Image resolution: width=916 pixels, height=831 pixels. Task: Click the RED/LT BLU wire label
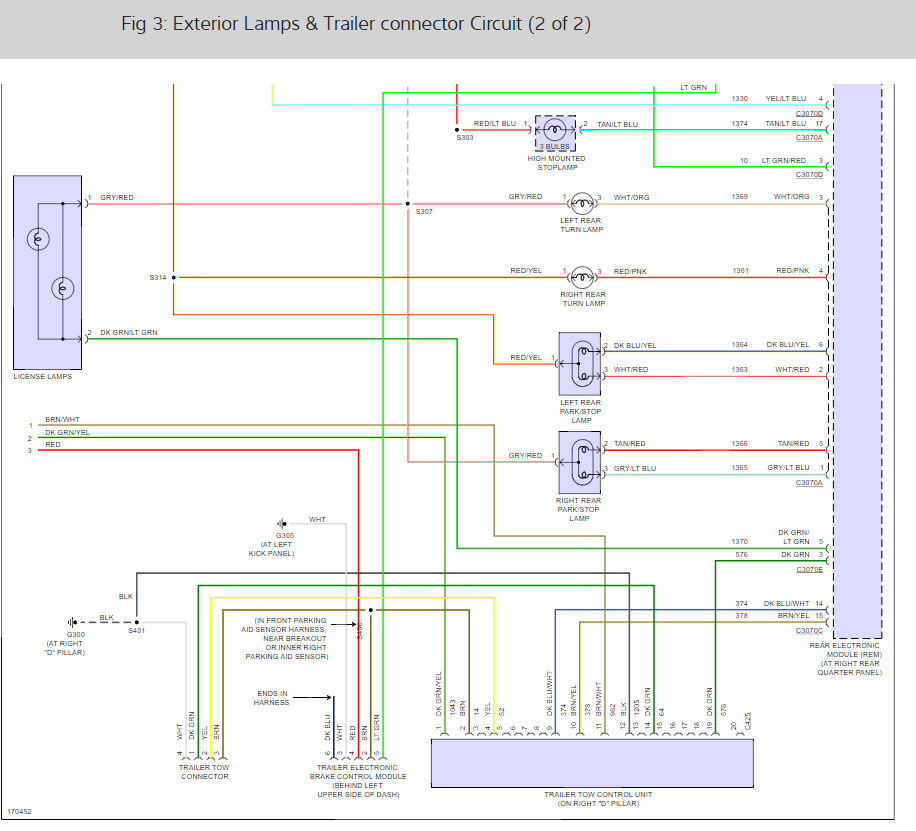495,124
